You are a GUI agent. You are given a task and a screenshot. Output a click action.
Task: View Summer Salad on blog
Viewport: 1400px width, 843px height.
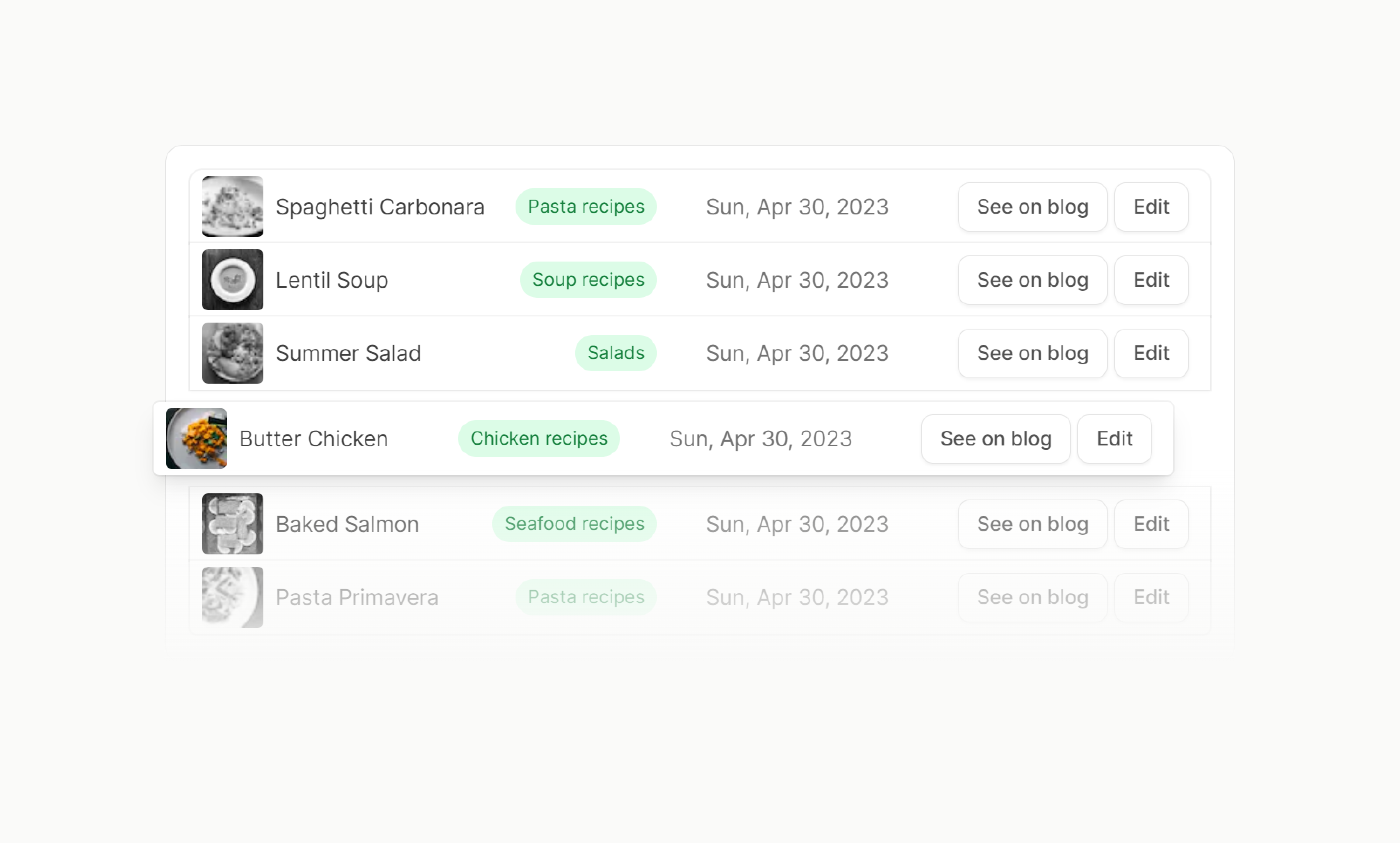click(1032, 353)
